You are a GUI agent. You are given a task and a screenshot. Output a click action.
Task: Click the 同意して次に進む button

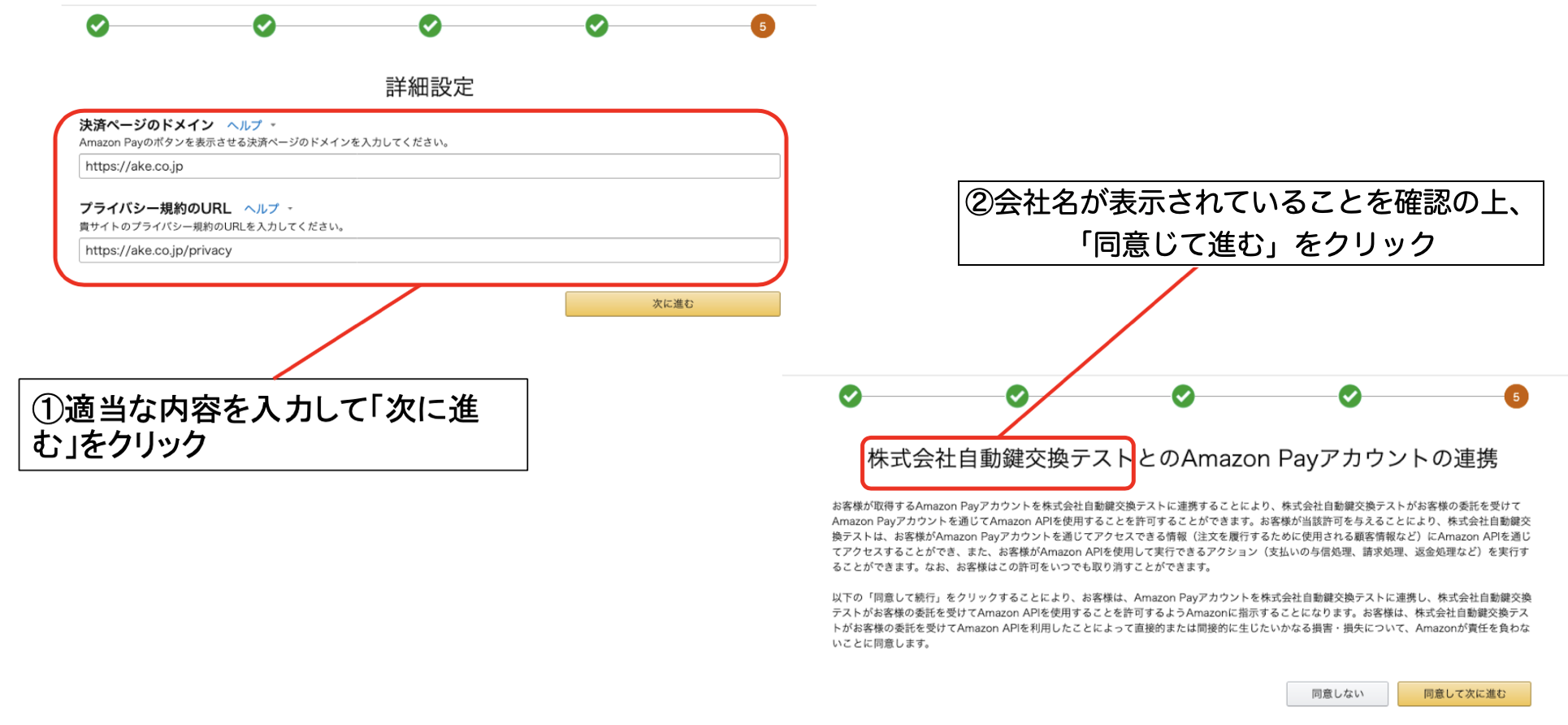point(1464,694)
